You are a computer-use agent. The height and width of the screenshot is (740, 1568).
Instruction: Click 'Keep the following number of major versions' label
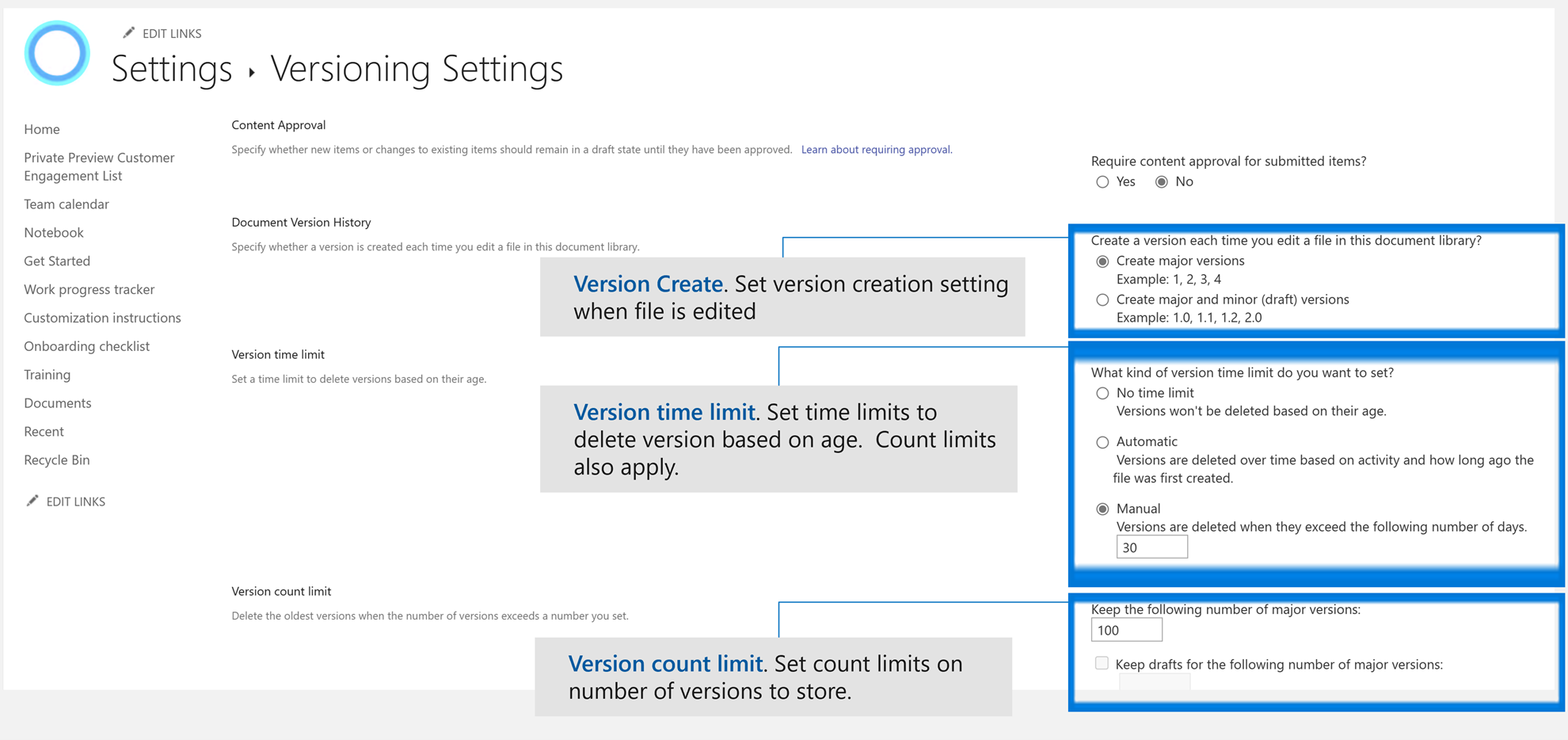click(1226, 610)
